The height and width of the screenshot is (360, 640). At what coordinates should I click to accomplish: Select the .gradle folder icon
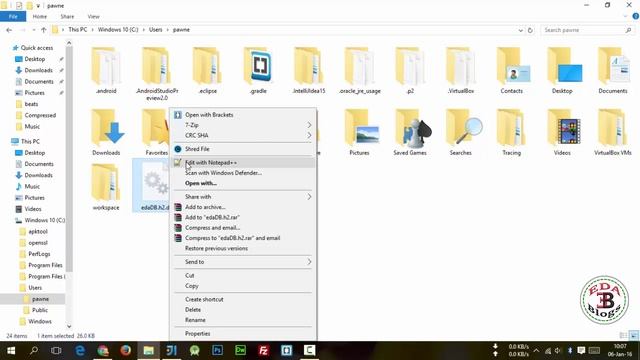coord(258,66)
